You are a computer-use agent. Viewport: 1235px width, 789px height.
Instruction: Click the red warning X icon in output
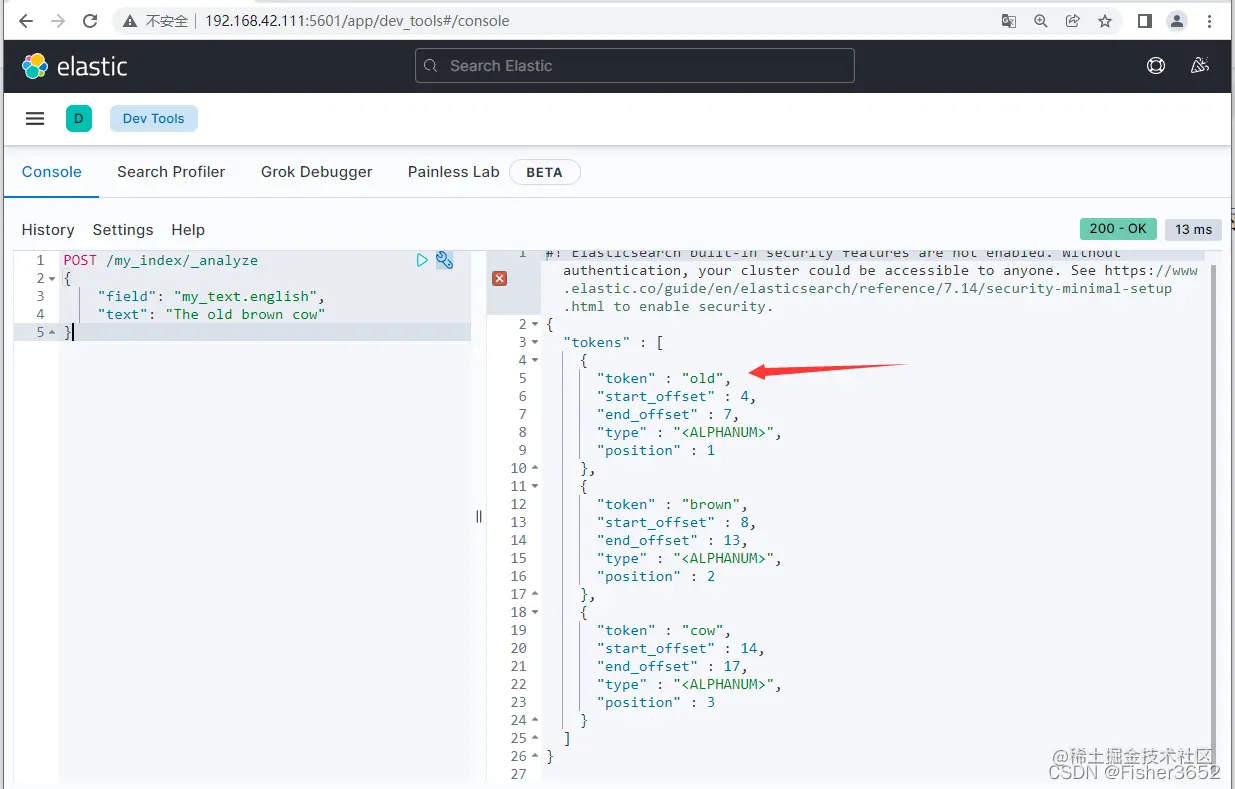(500, 278)
